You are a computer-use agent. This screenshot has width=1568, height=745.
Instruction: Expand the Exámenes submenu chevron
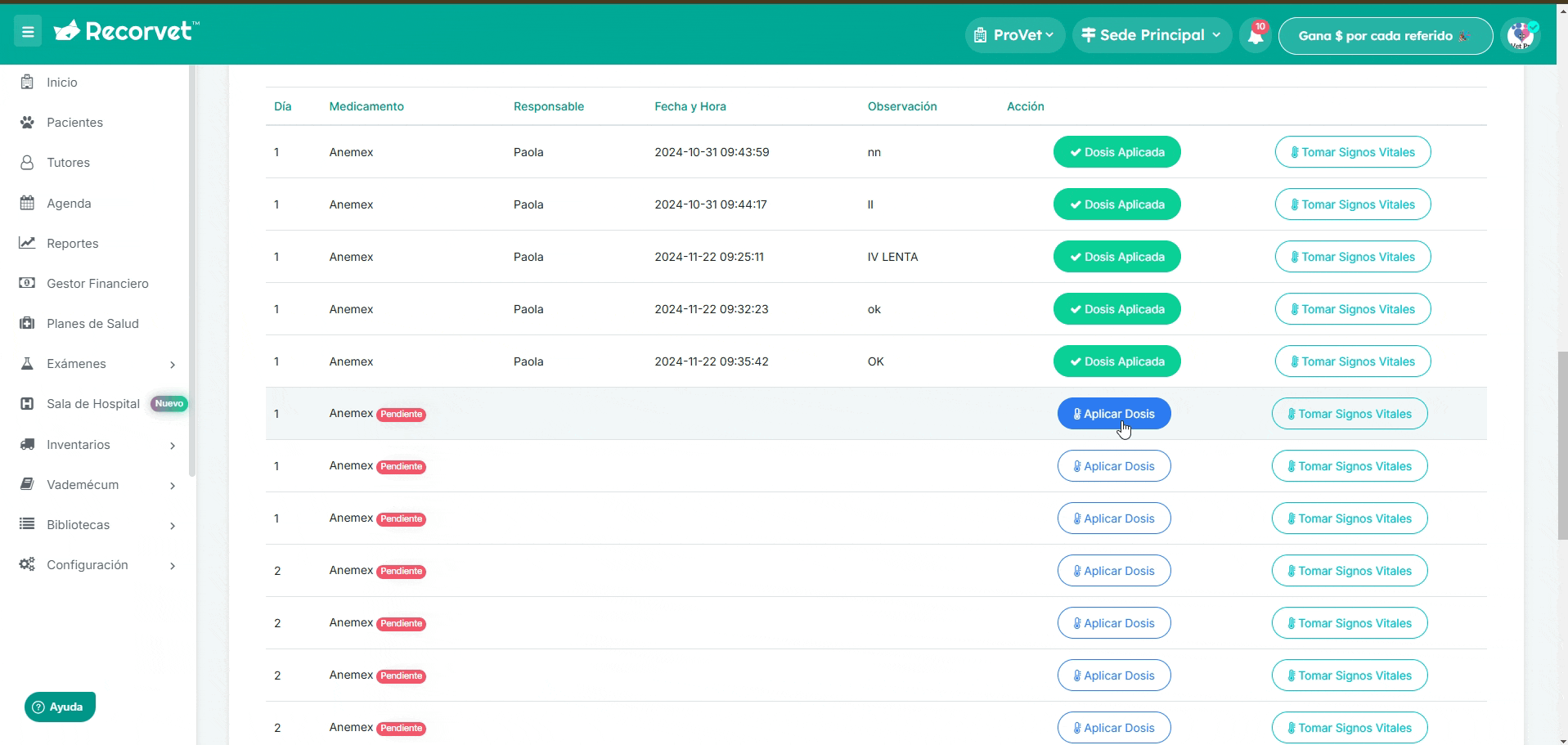pos(172,365)
